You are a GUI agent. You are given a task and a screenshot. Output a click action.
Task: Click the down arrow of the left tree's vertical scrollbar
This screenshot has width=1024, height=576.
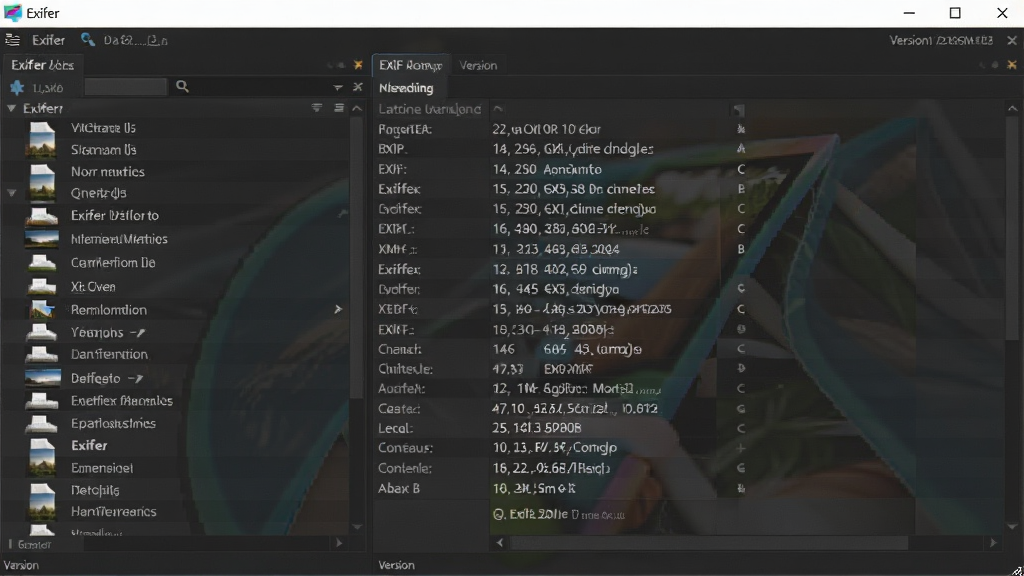[x=357, y=527]
